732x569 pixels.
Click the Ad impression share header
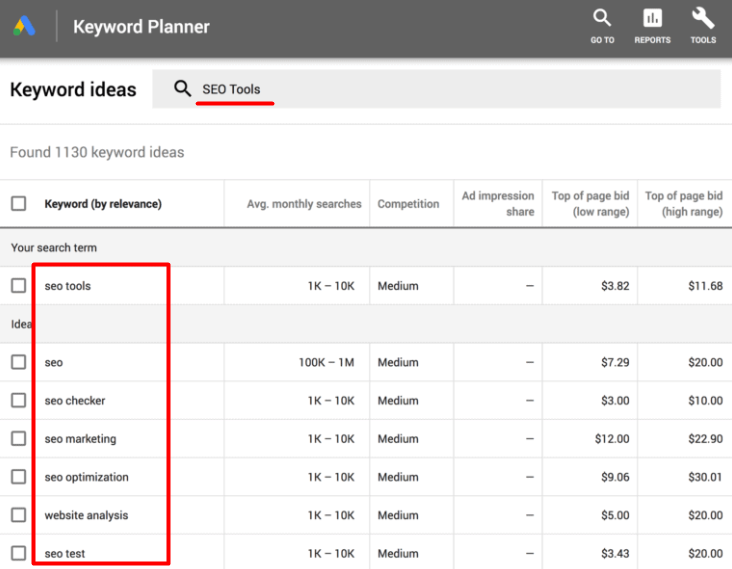pos(498,204)
